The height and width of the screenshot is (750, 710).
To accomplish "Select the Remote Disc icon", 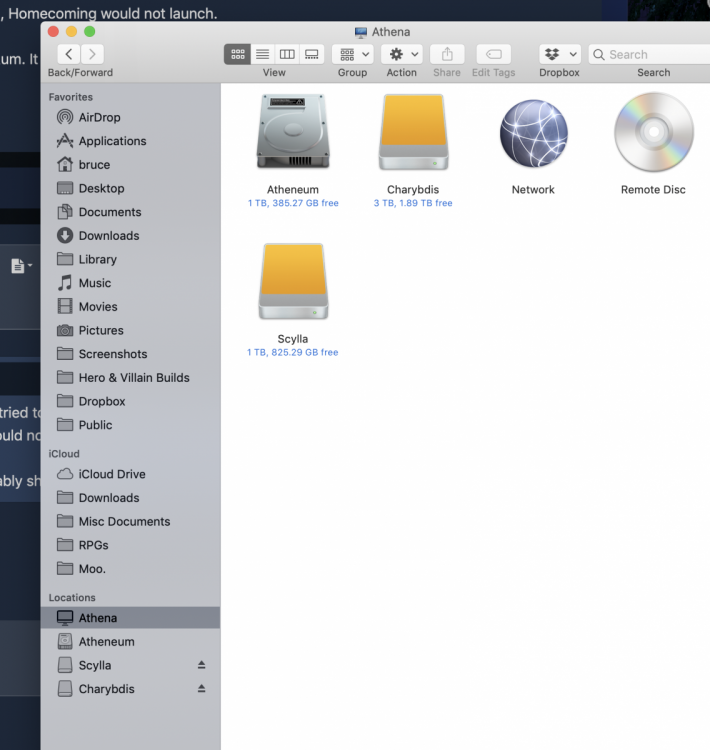I will click(654, 132).
